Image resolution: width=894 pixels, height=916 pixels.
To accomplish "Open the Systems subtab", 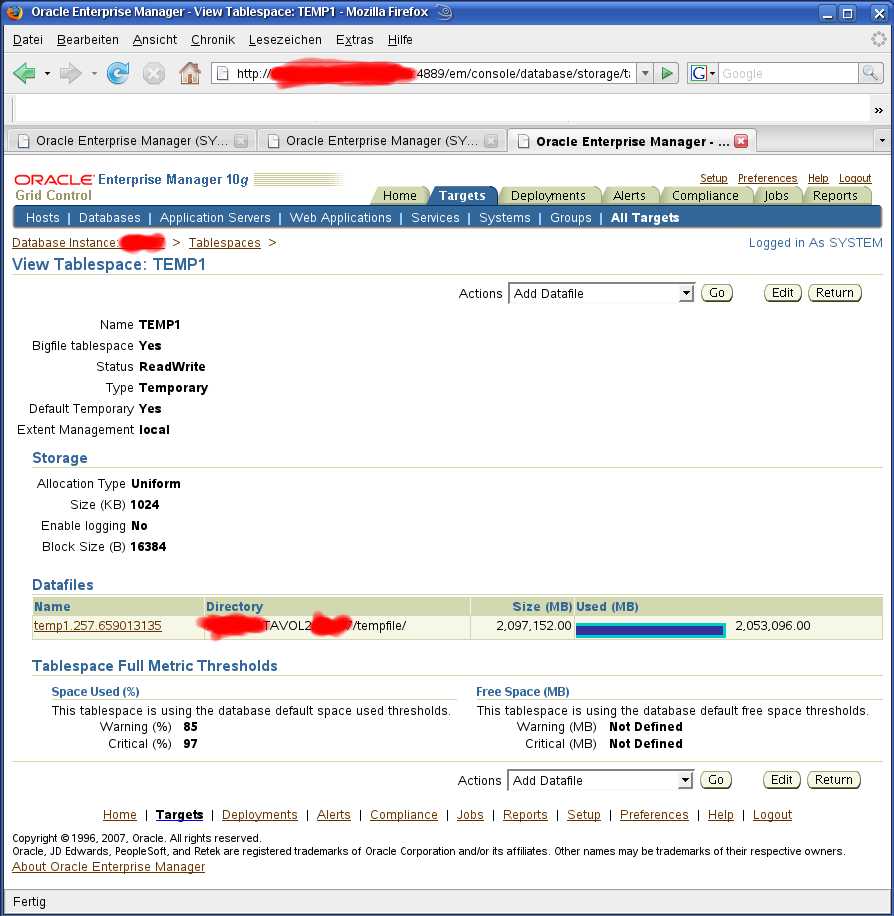I will click(505, 218).
